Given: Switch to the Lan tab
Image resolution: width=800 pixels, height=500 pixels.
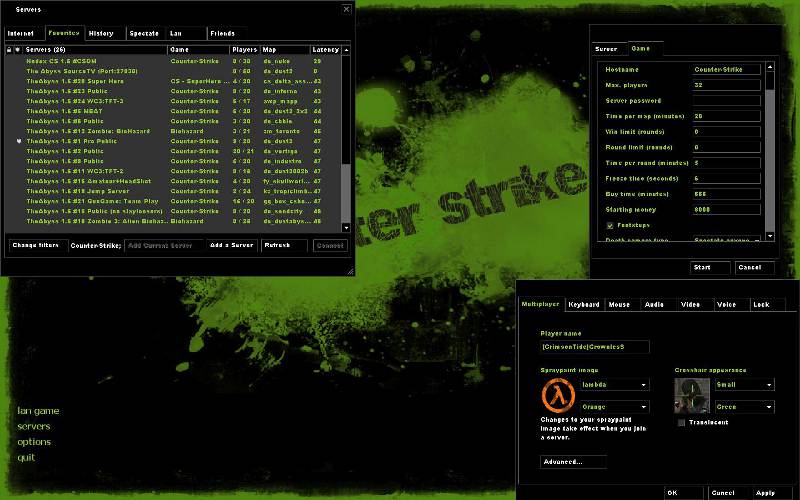Looking at the screenshot, I should click(x=187, y=34).
